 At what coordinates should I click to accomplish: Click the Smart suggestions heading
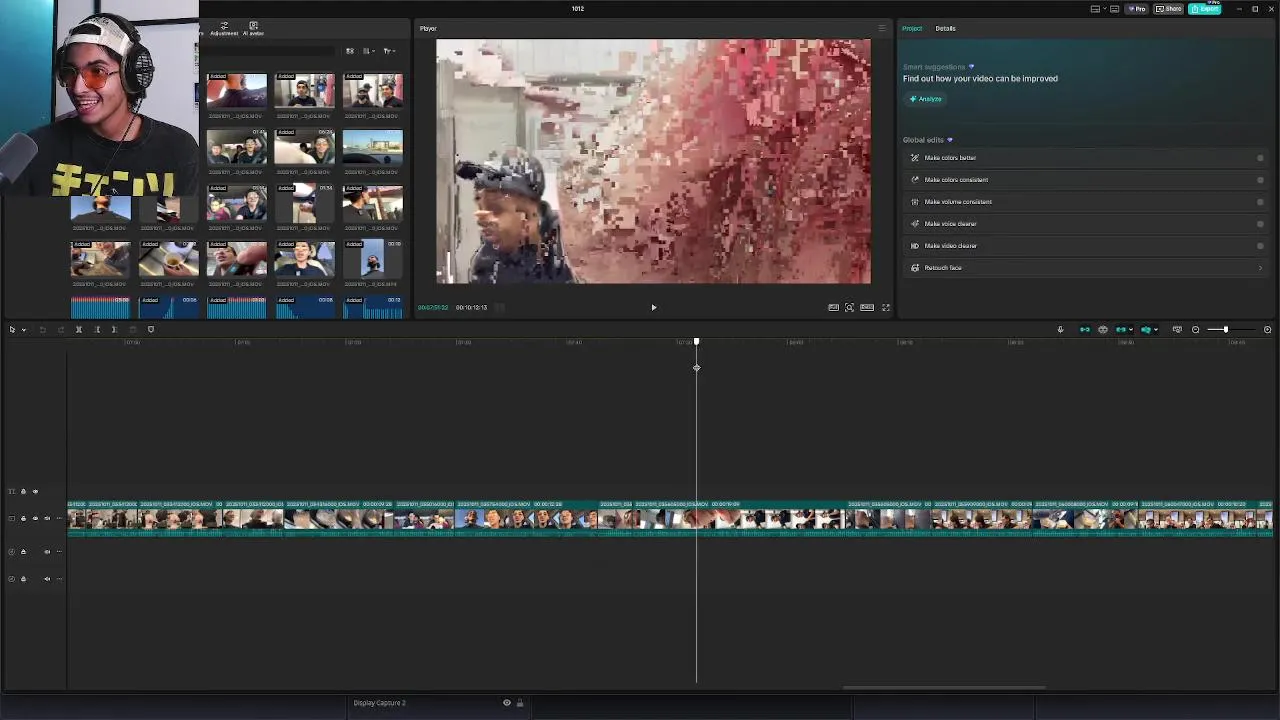934,67
